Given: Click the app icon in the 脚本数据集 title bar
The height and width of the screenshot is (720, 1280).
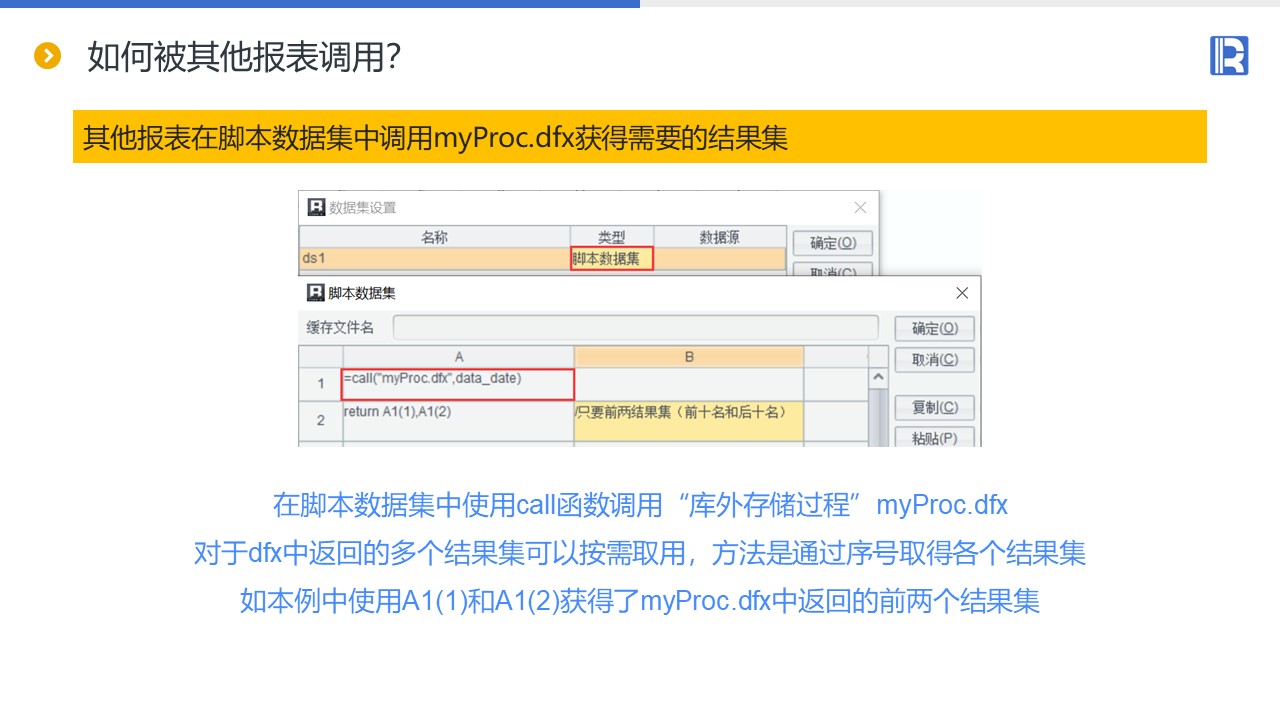Looking at the screenshot, I should (x=316, y=293).
